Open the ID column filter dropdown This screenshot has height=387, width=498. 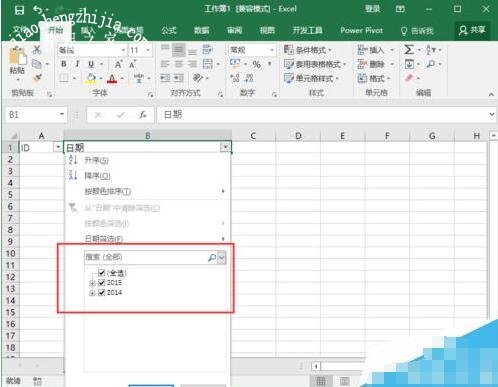point(58,147)
